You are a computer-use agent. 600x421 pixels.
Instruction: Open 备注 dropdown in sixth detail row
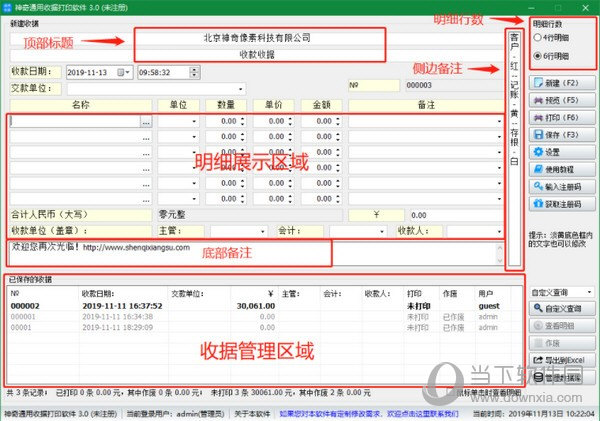pyautogui.click(x=499, y=199)
